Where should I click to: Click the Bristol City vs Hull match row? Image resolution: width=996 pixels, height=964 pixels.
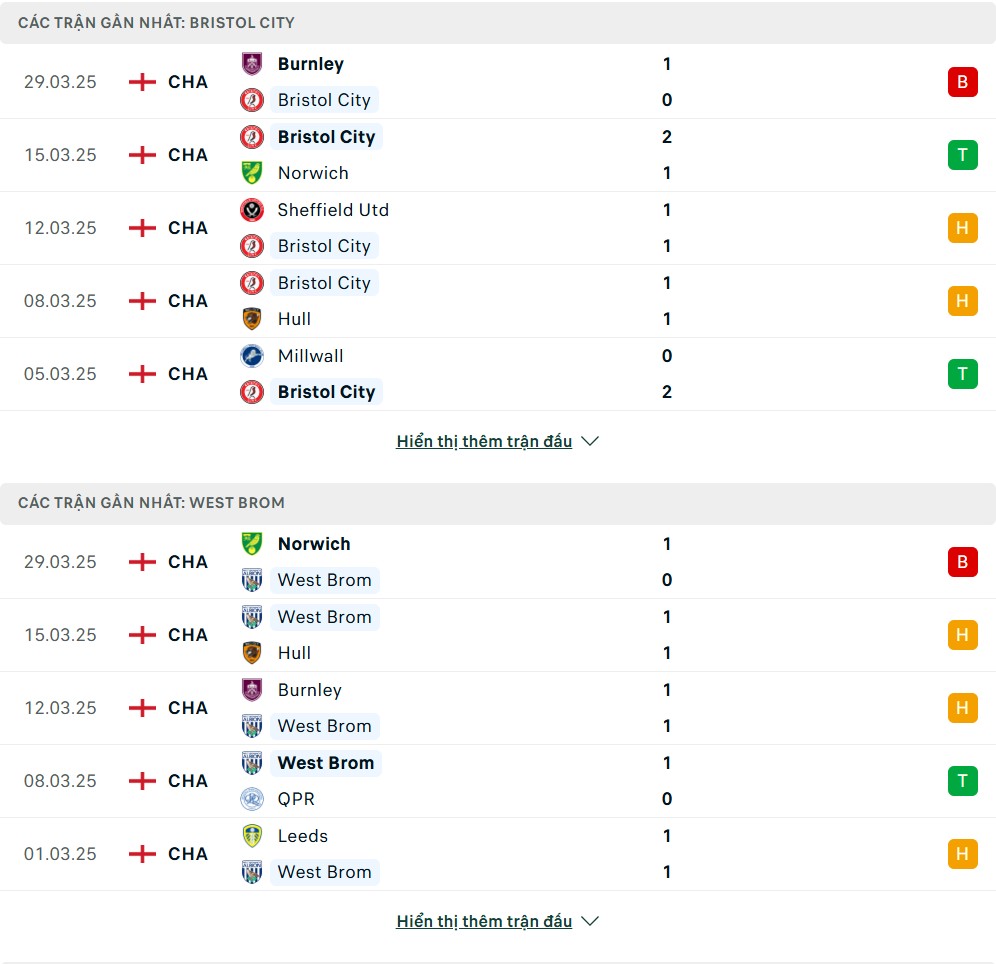pyautogui.click(x=498, y=301)
